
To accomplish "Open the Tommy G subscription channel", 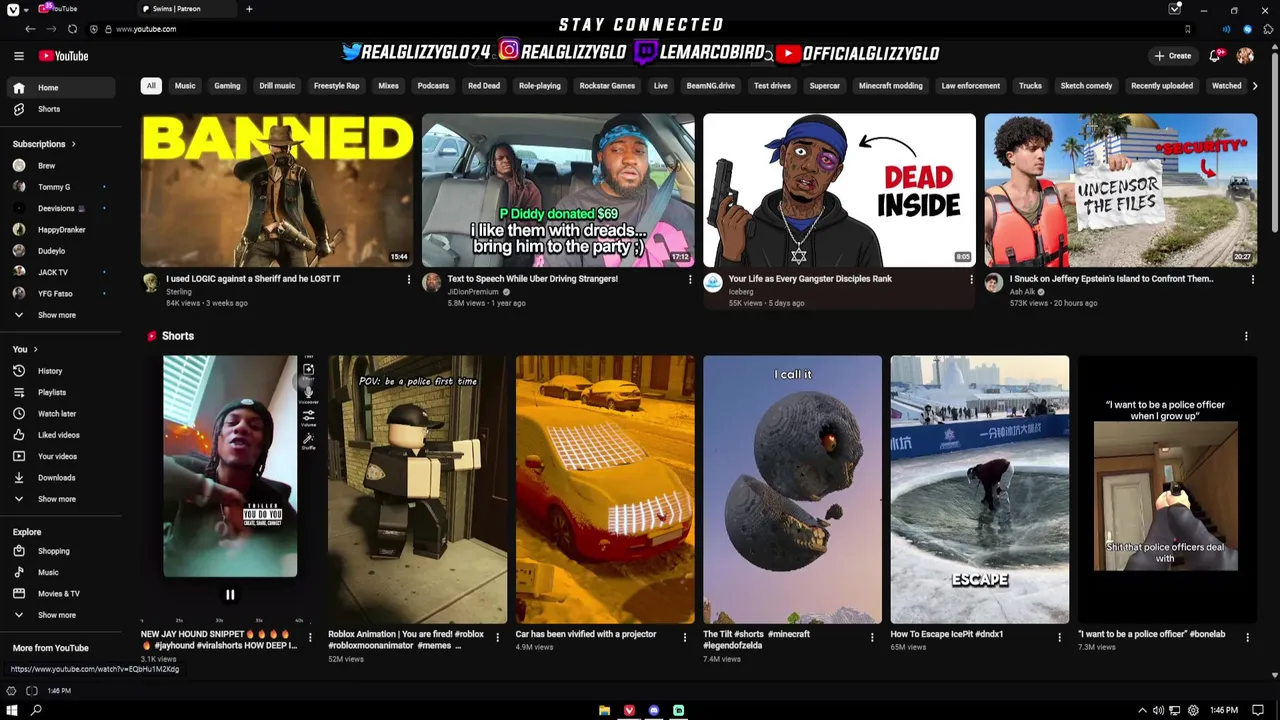I will click(x=61, y=187).
